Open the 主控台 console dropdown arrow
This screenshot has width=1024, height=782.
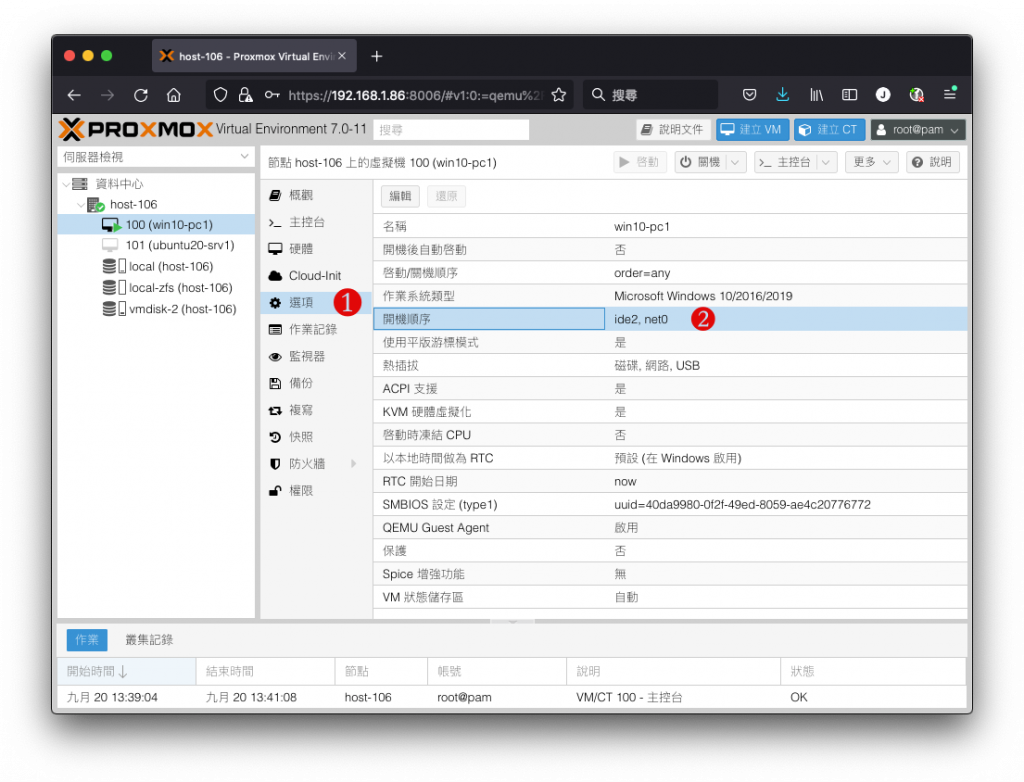[x=825, y=162]
